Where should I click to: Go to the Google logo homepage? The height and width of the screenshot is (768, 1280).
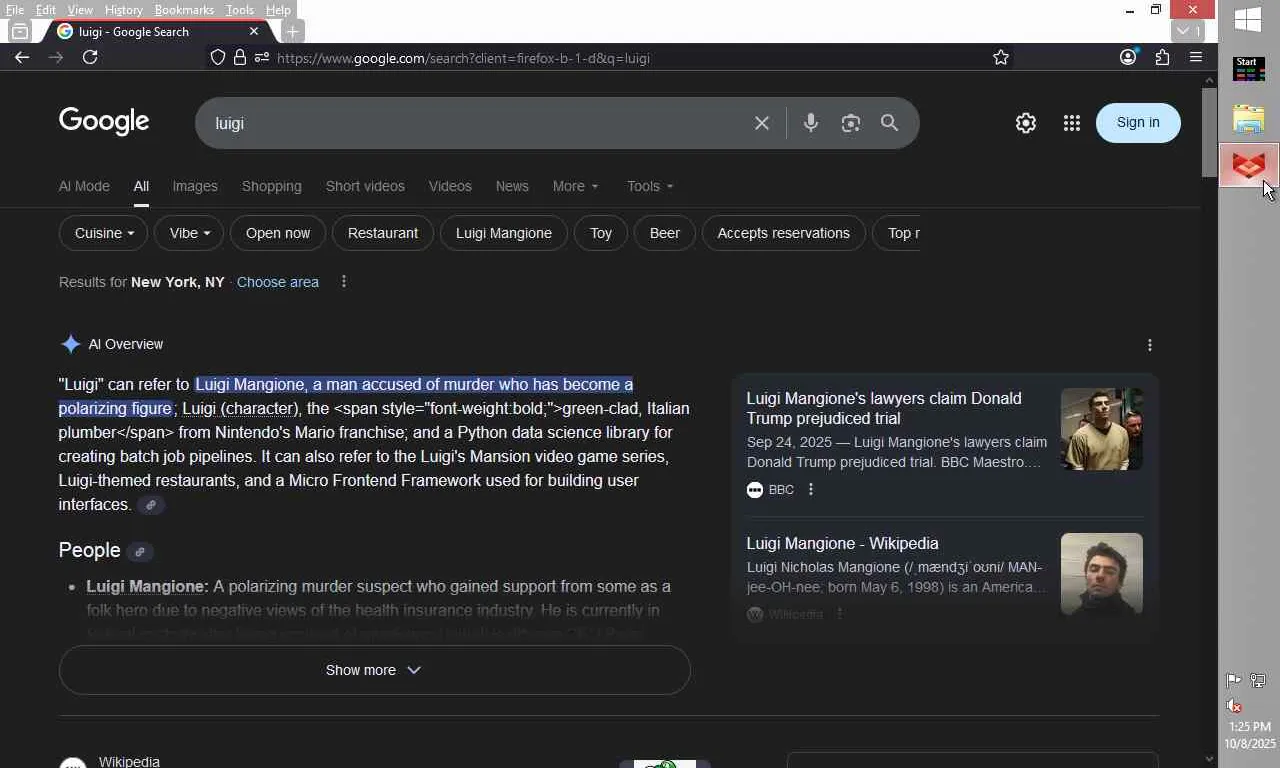[104, 122]
